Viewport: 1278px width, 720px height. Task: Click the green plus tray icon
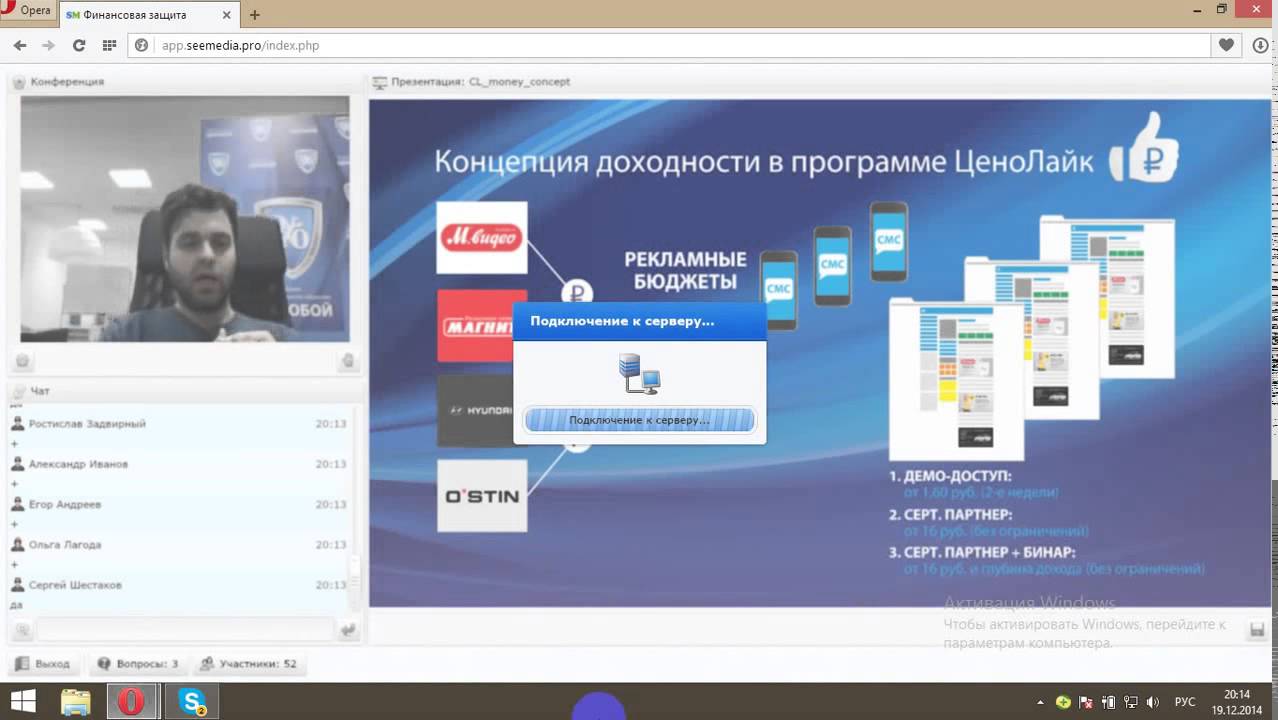(x=1063, y=702)
